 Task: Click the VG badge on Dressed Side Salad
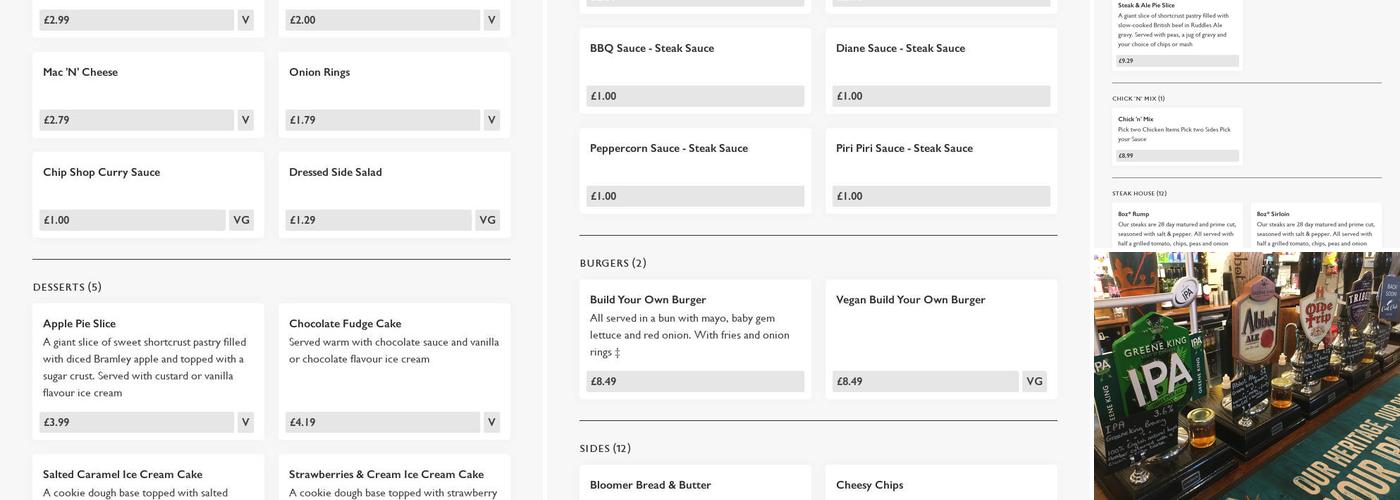click(487, 220)
